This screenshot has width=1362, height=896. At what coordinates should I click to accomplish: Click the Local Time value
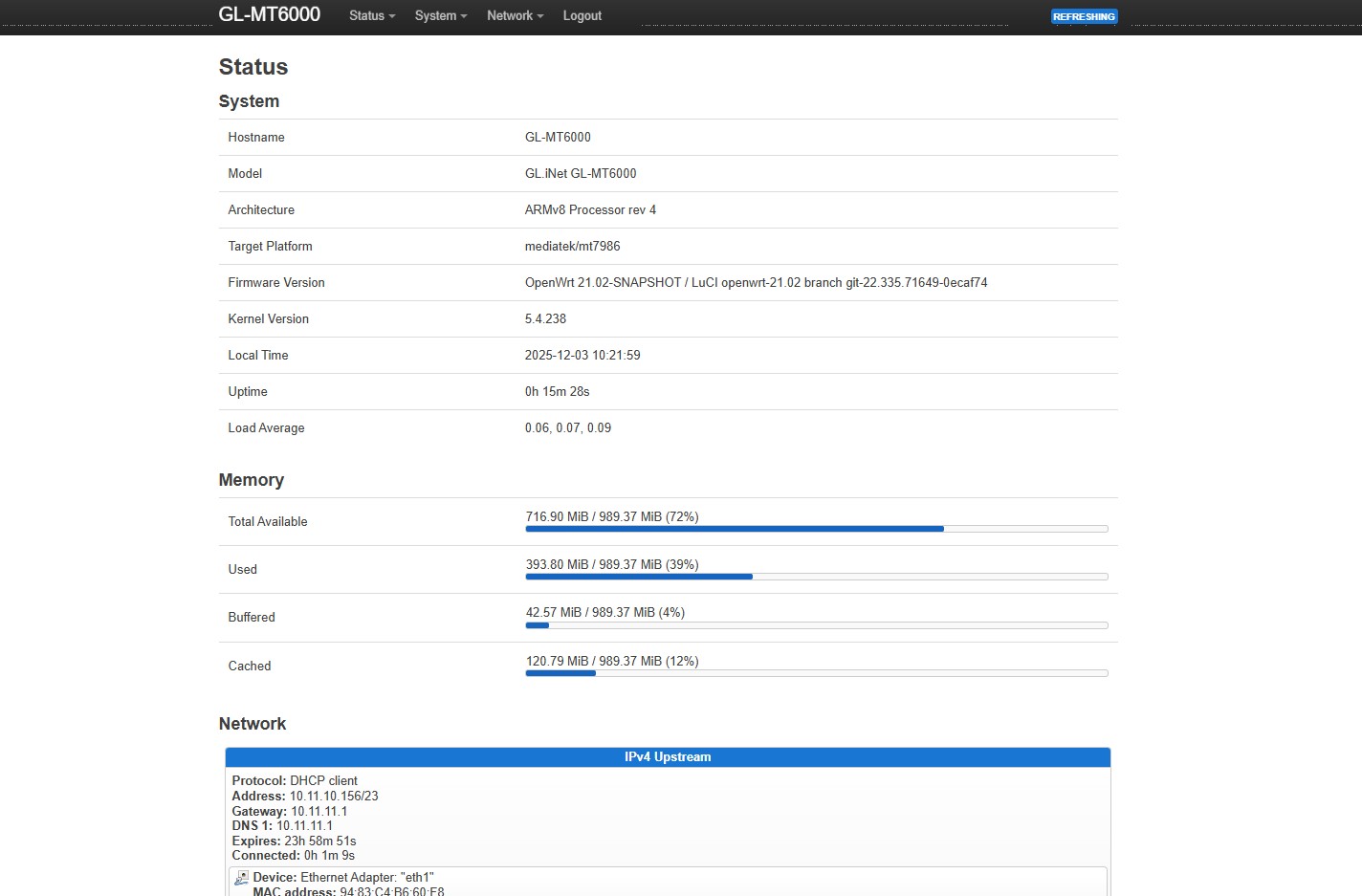click(x=582, y=356)
